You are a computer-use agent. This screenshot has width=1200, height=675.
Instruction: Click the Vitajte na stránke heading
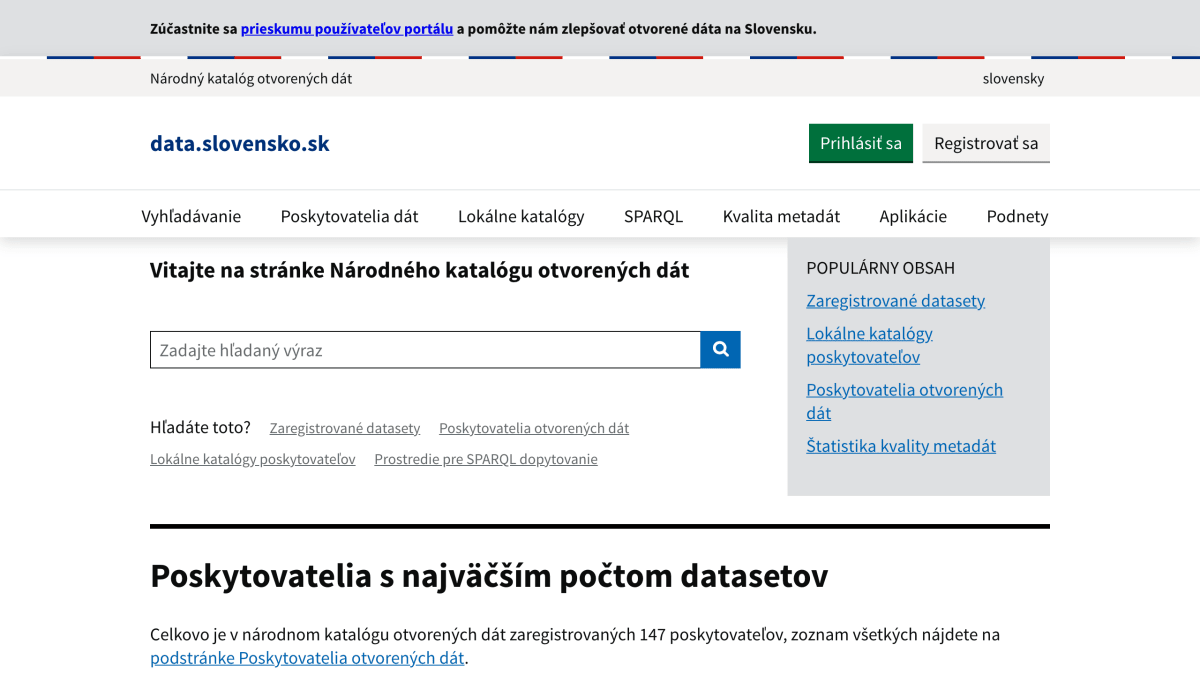point(419,270)
